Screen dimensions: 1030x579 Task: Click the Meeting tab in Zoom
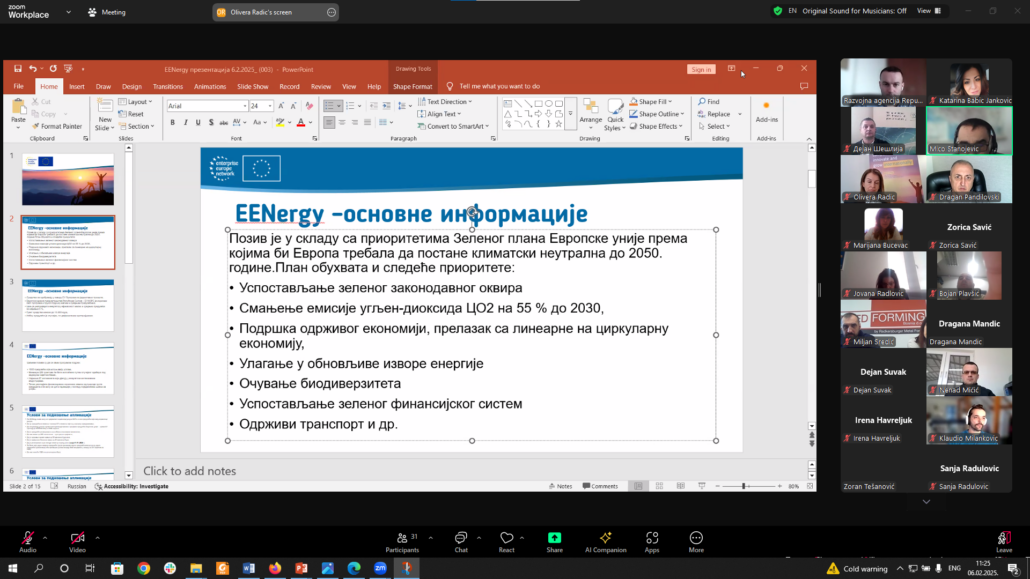pyautogui.click(x=106, y=12)
